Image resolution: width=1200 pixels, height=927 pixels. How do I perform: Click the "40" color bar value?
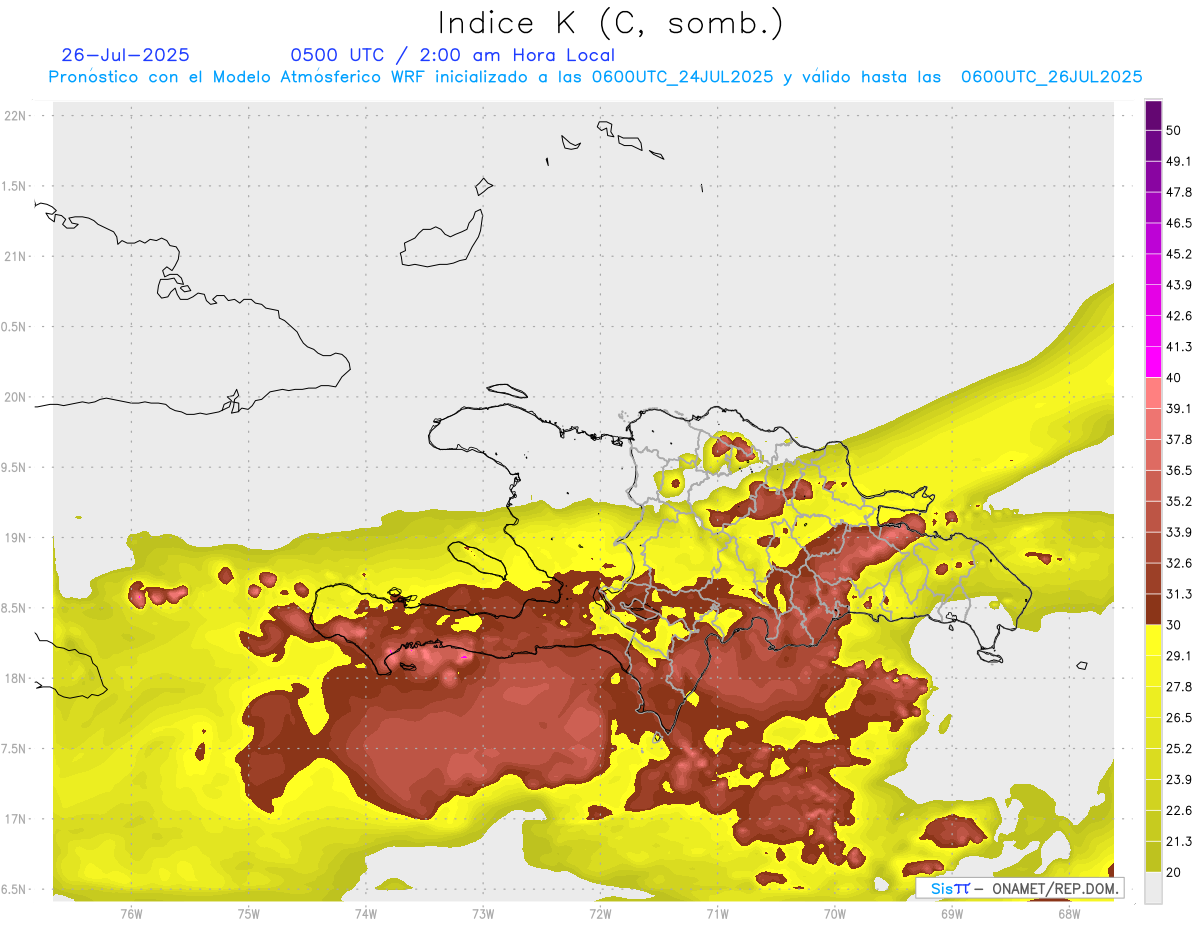[x=1174, y=378]
